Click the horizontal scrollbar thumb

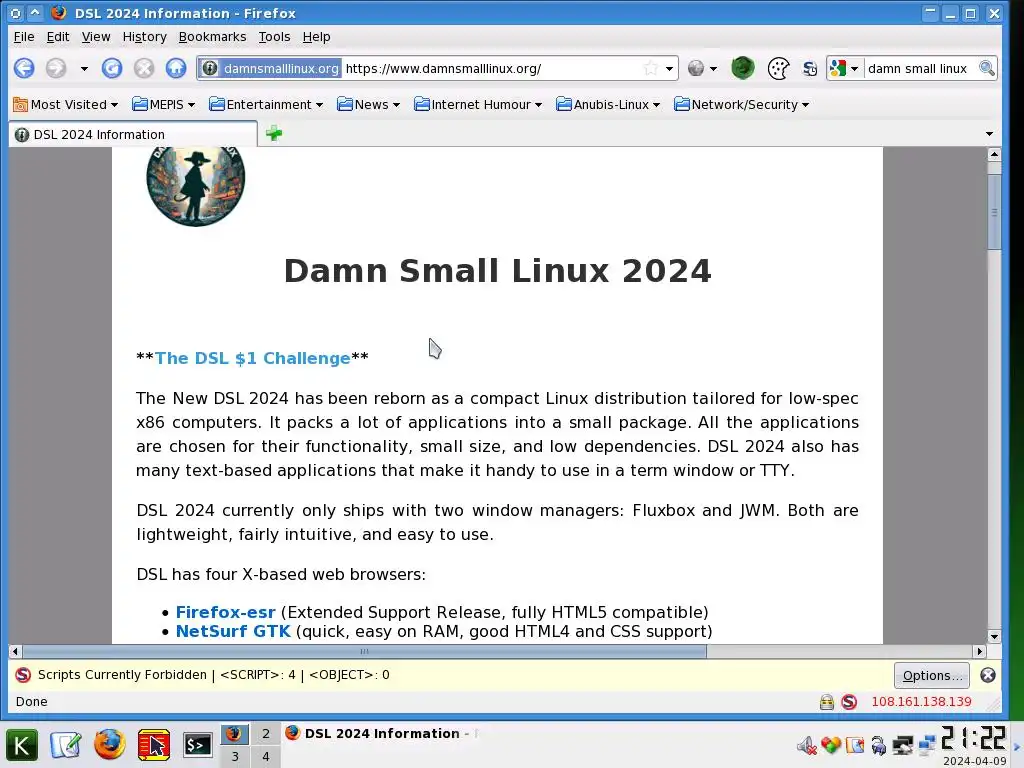(364, 651)
